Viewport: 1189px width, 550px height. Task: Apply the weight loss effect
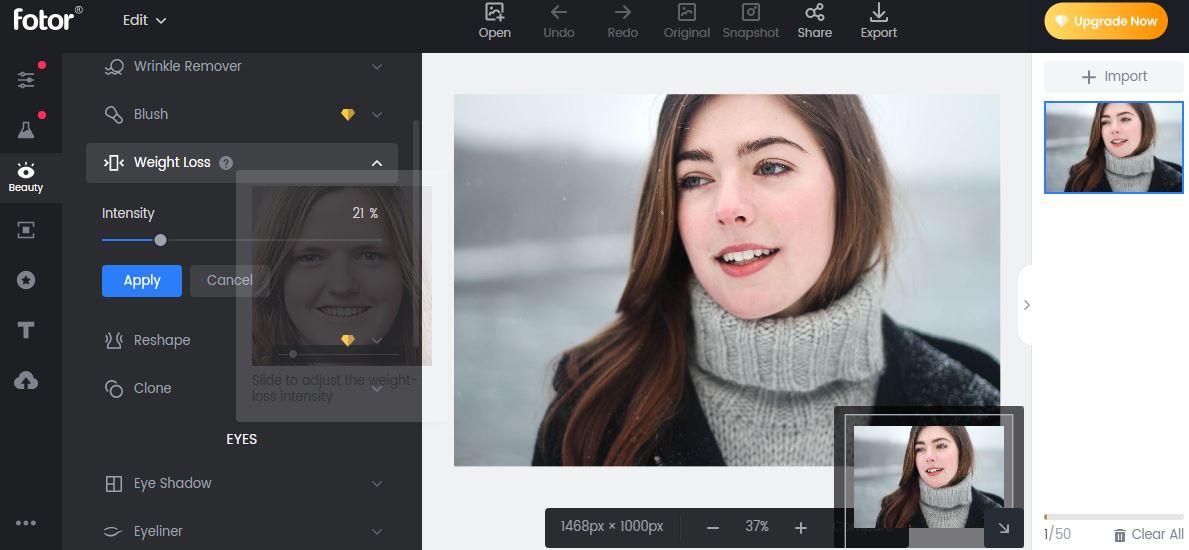[x=142, y=281]
